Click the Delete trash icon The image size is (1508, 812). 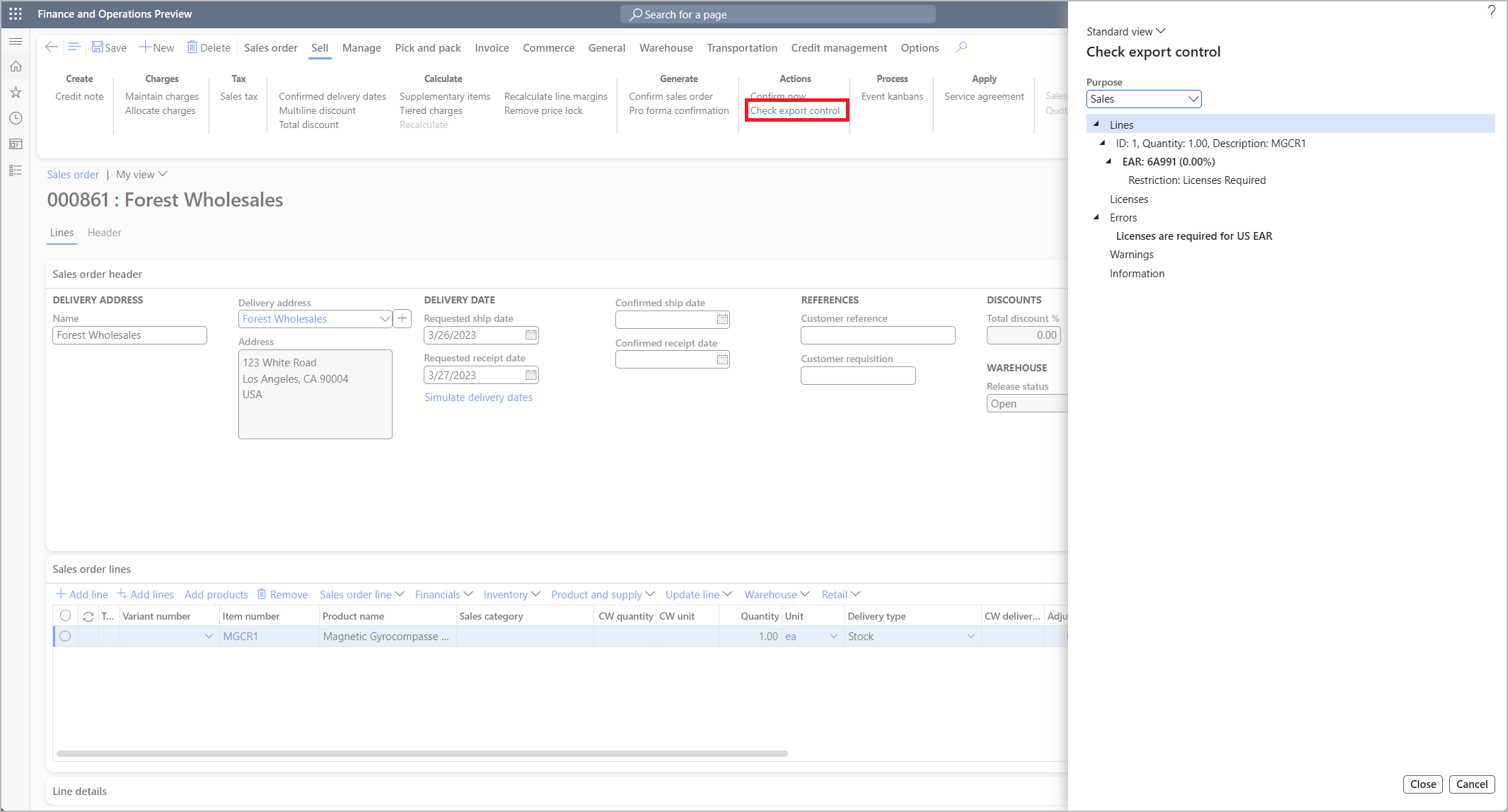click(x=191, y=47)
